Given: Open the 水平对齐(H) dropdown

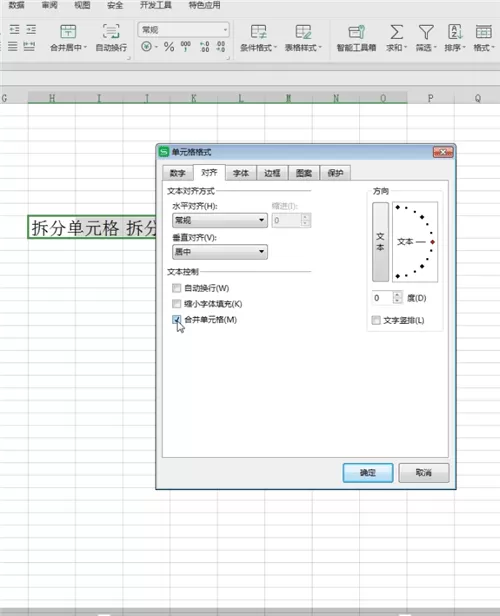Looking at the screenshot, I should (x=220, y=220).
